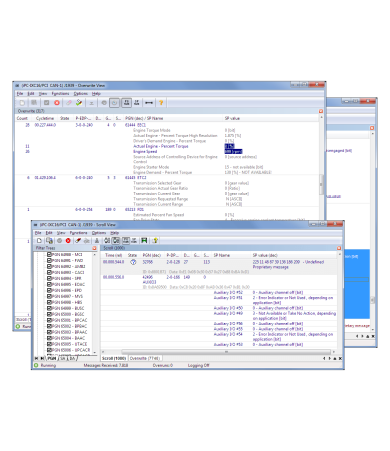Click the yellow help icon in Scroll View toolbar
The width and height of the screenshot is (390, 451).
[x=155, y=240]
